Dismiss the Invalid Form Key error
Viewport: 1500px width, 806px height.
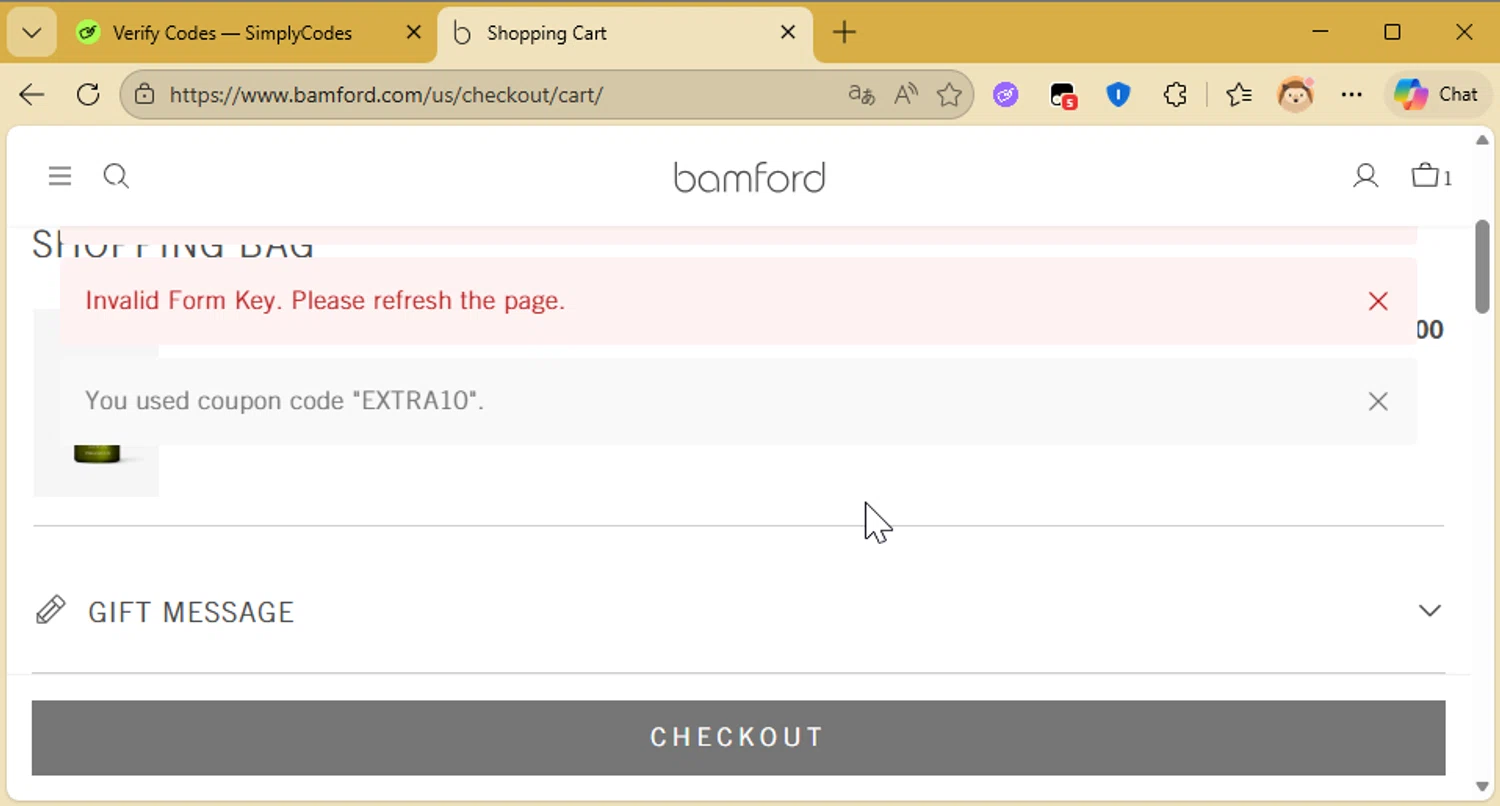[x=1378, y=301]
